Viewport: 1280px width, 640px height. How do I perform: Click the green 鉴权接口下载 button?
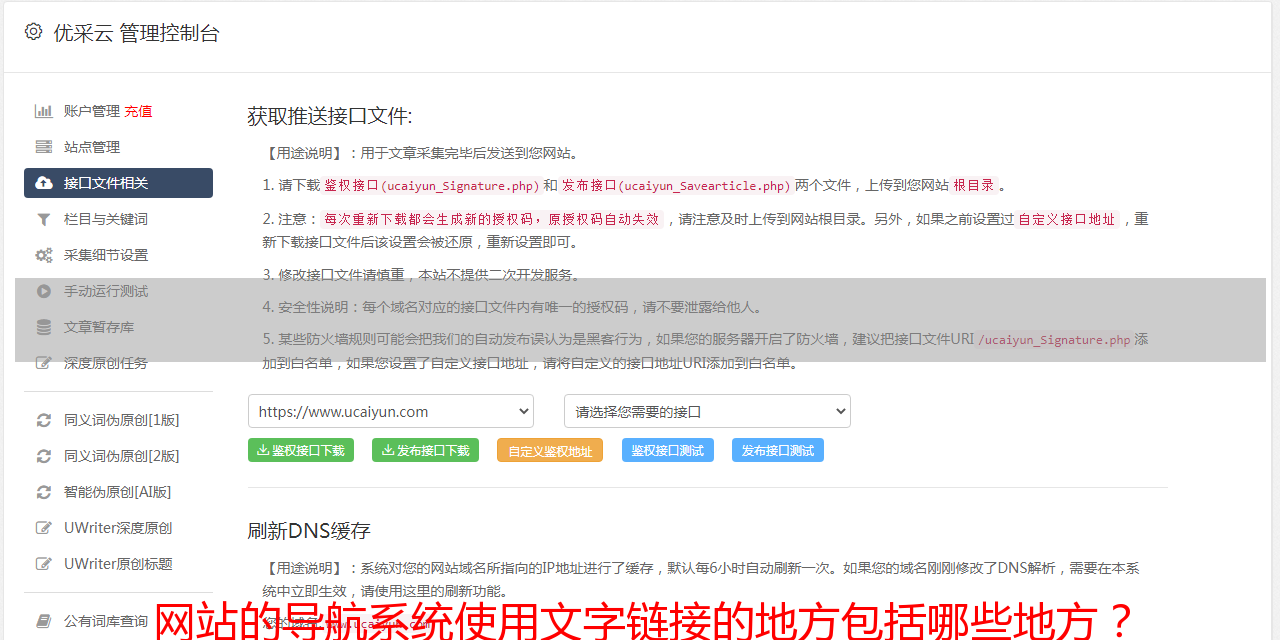click(x=300, y=450)
